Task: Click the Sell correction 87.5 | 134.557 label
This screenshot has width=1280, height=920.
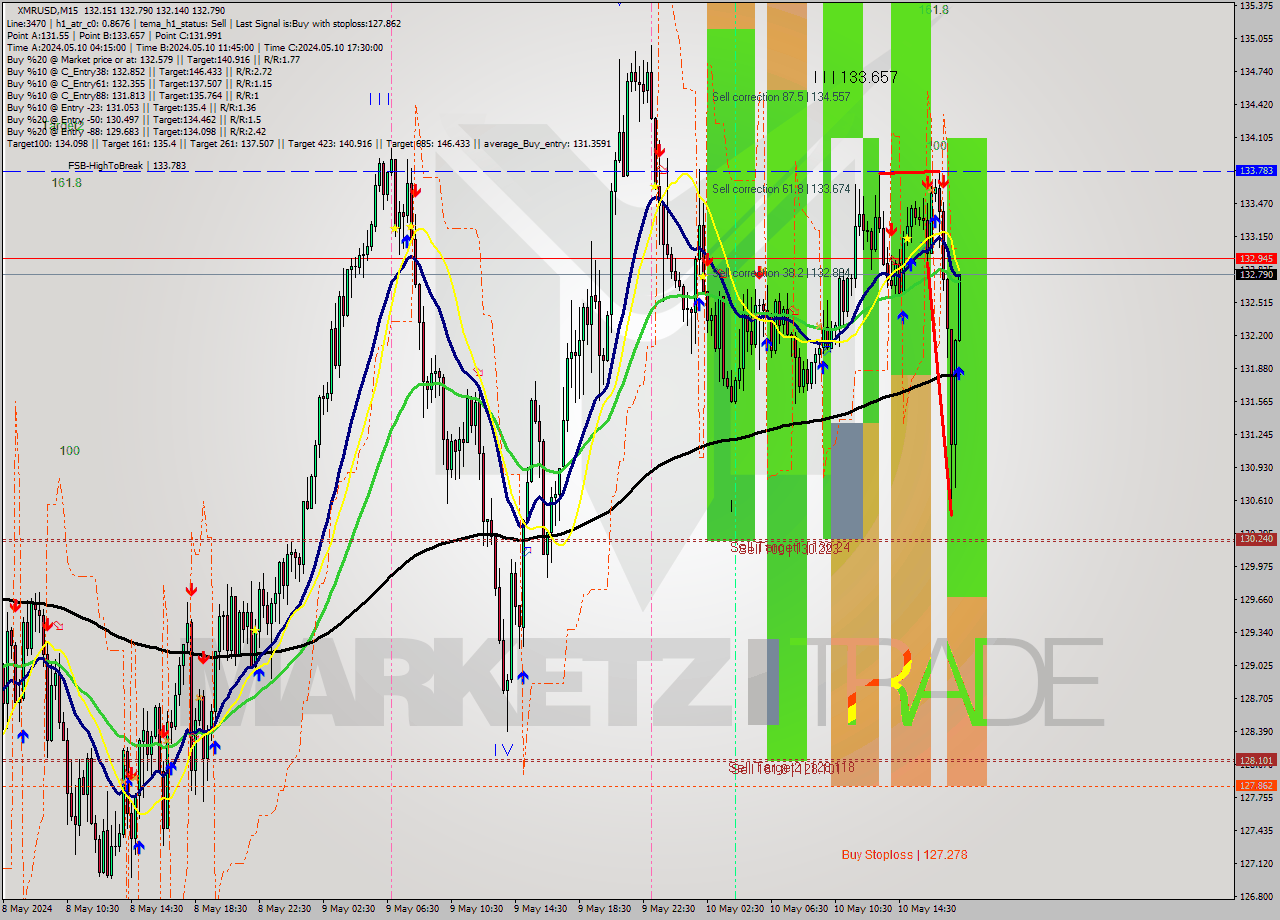Action: 781,97
